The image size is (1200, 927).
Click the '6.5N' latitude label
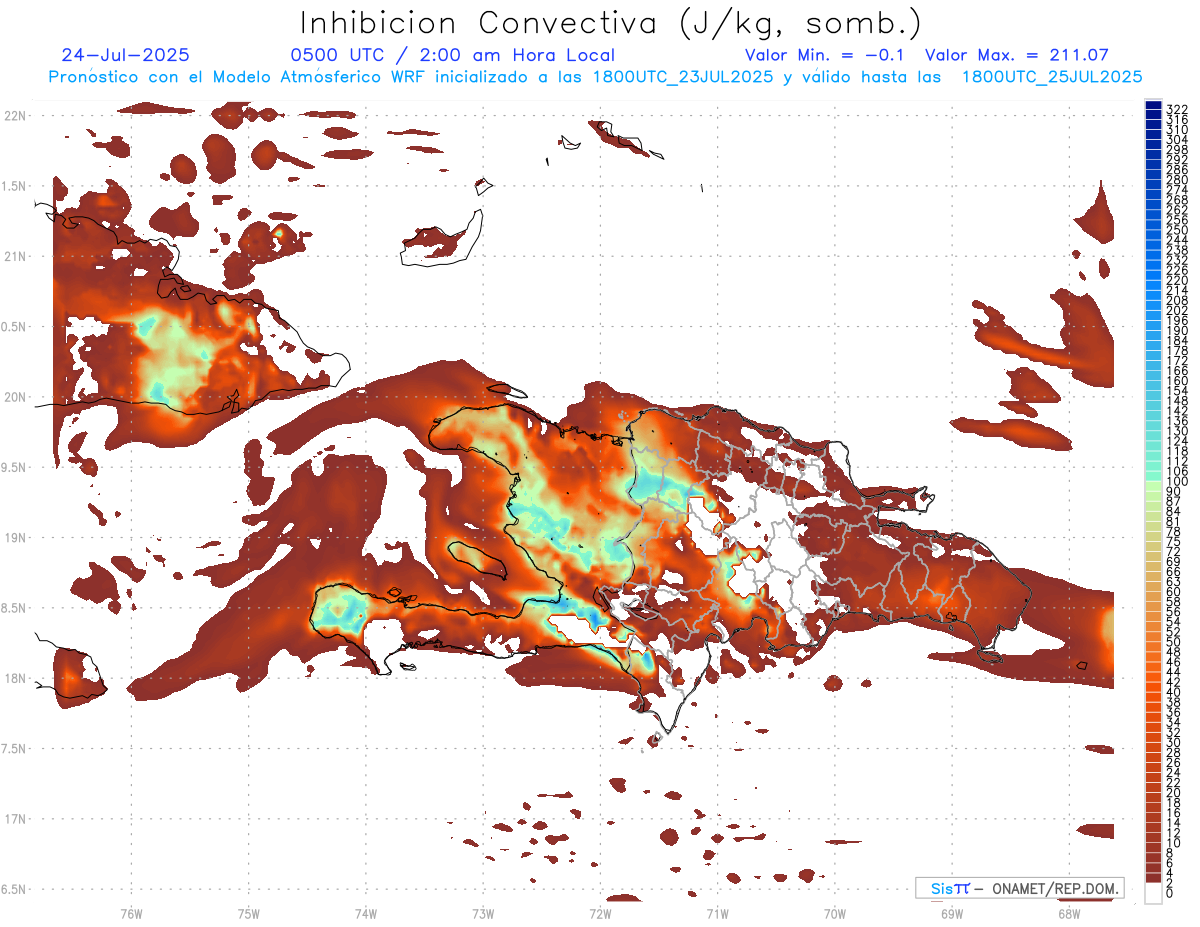click(14, 890)
